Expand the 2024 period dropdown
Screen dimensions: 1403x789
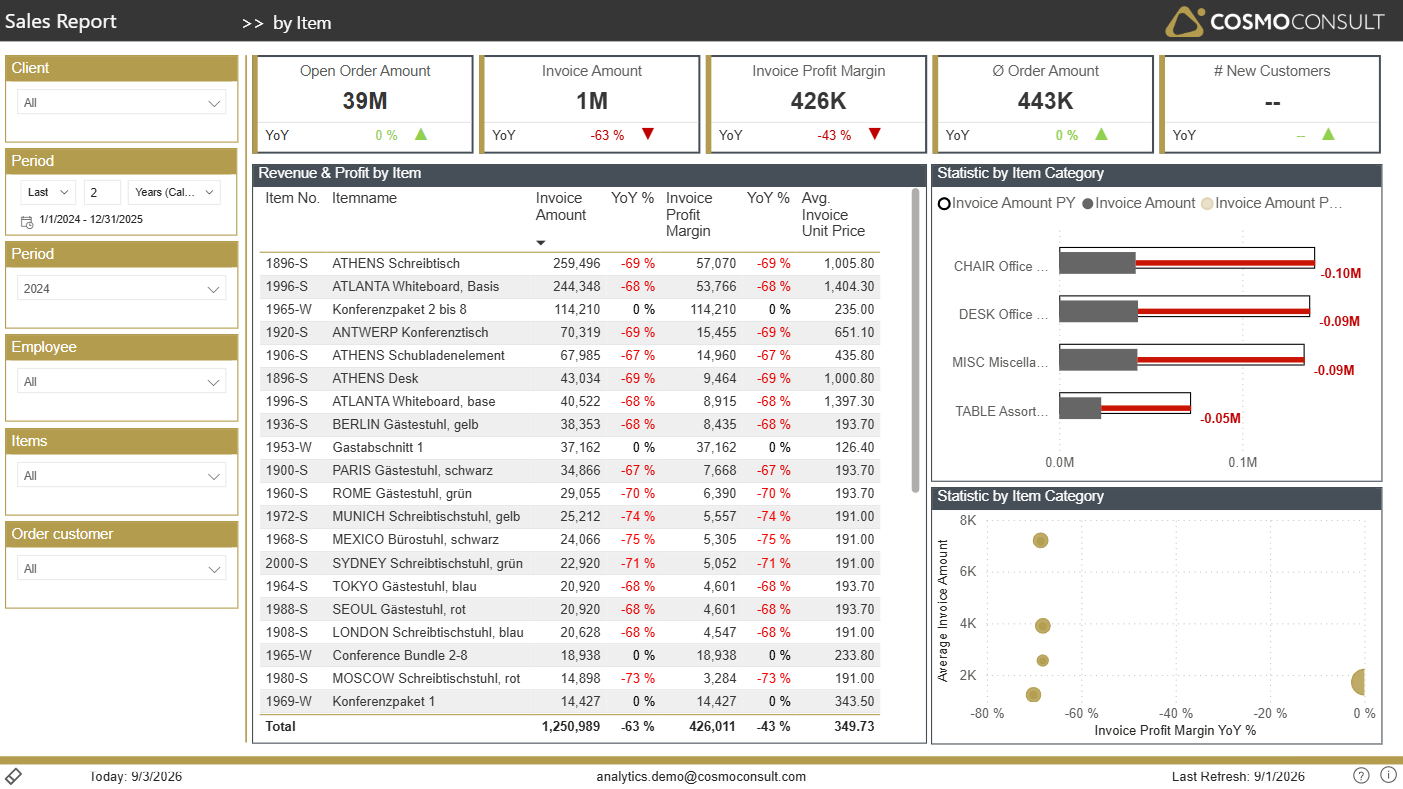pos(122,289)
